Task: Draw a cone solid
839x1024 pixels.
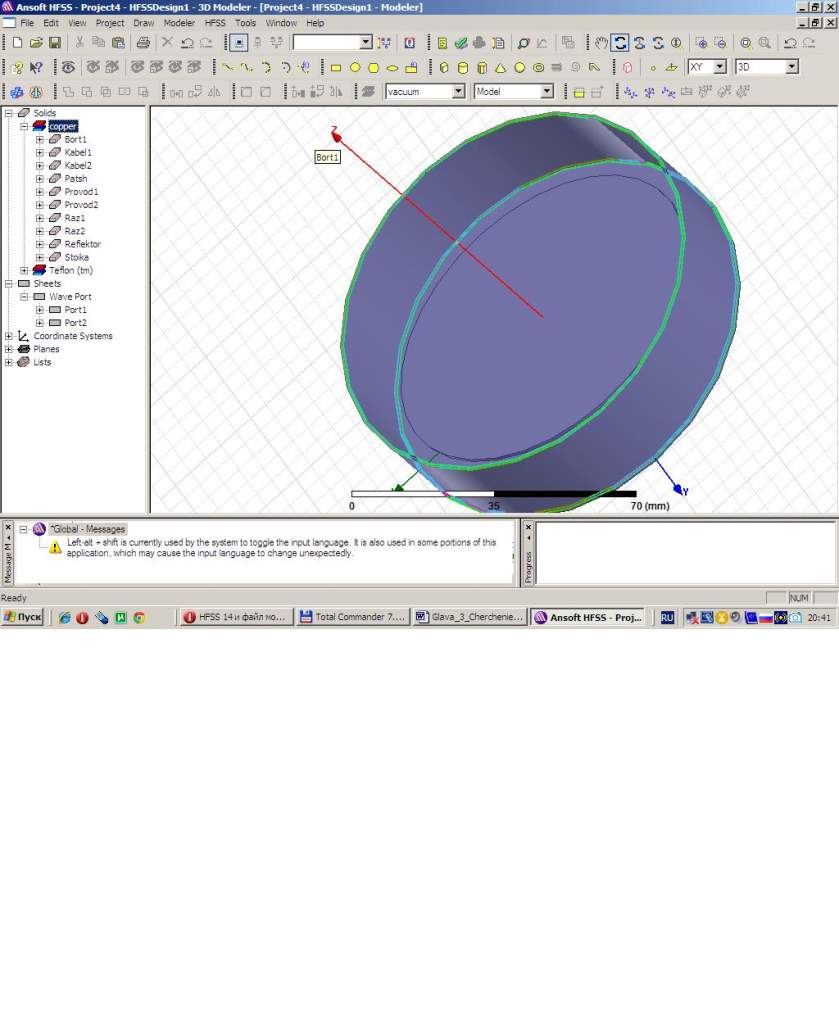Action: pyautogui.click(x=500, y=67)
